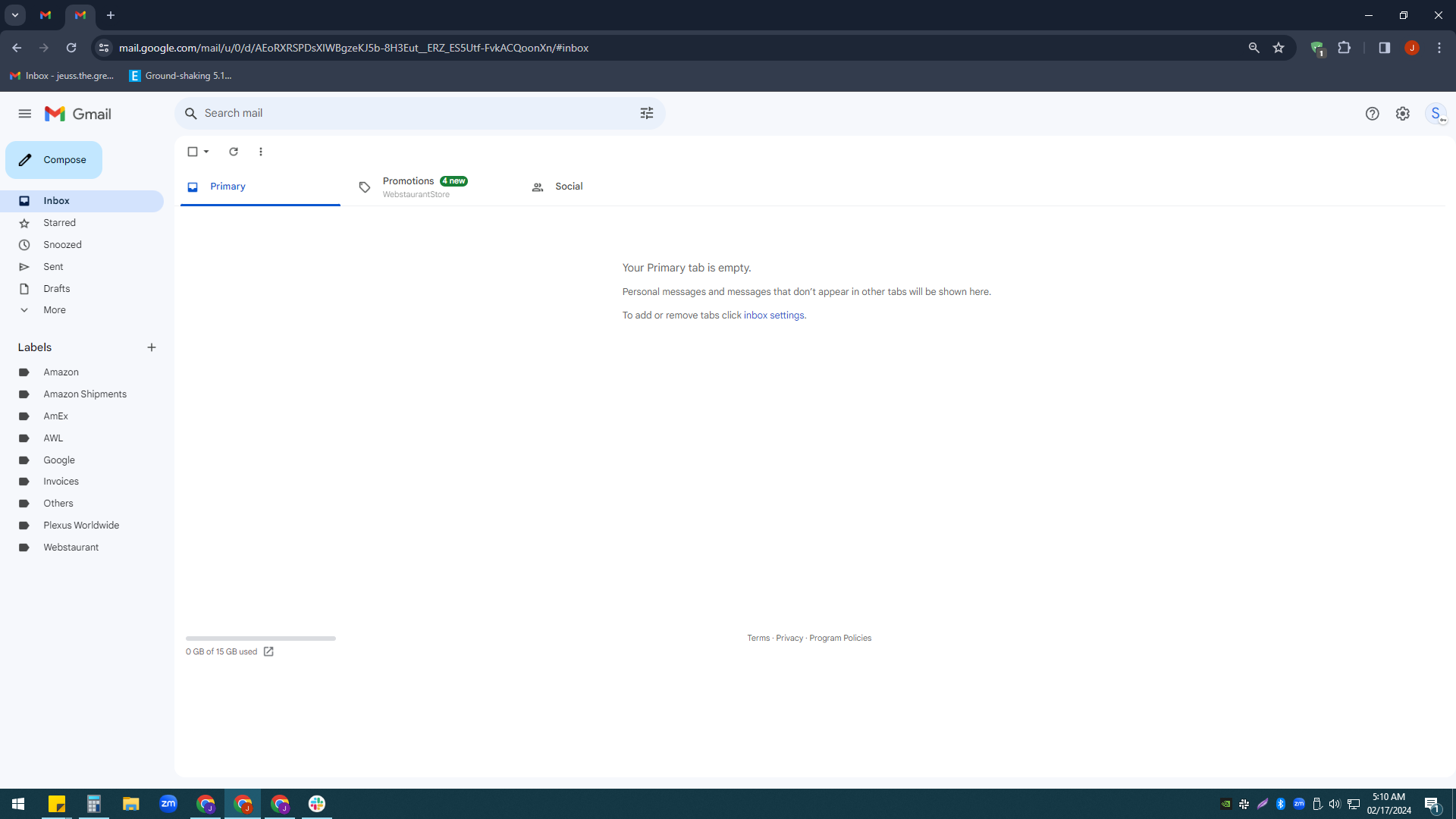Open the select dropdown arrow next to checkbox
Image resolution: width=1456 pixels, height=819 pixels.
[x=206, y=152]
